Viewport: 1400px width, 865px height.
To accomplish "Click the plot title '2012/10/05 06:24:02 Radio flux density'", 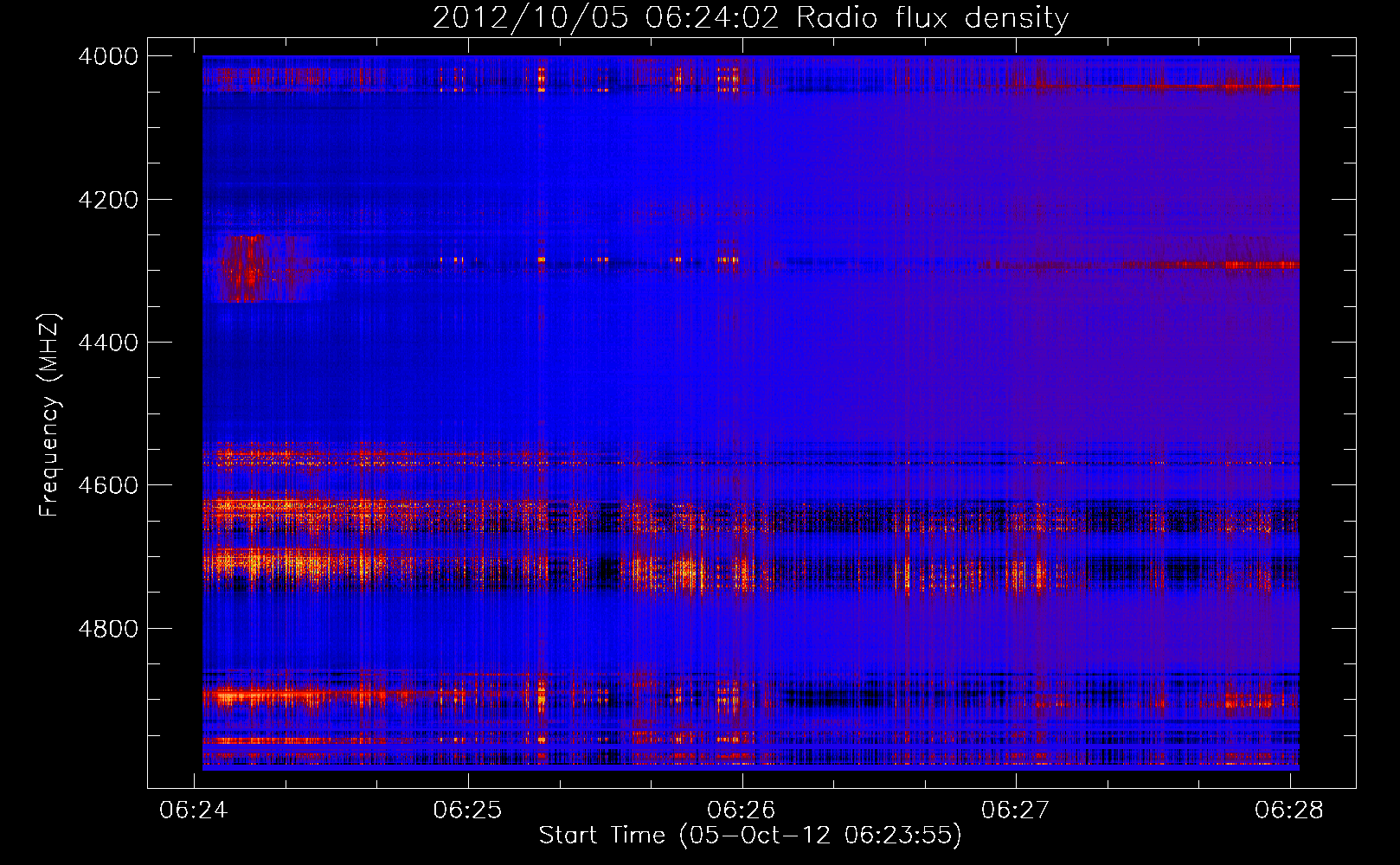I will click(750, 17).
